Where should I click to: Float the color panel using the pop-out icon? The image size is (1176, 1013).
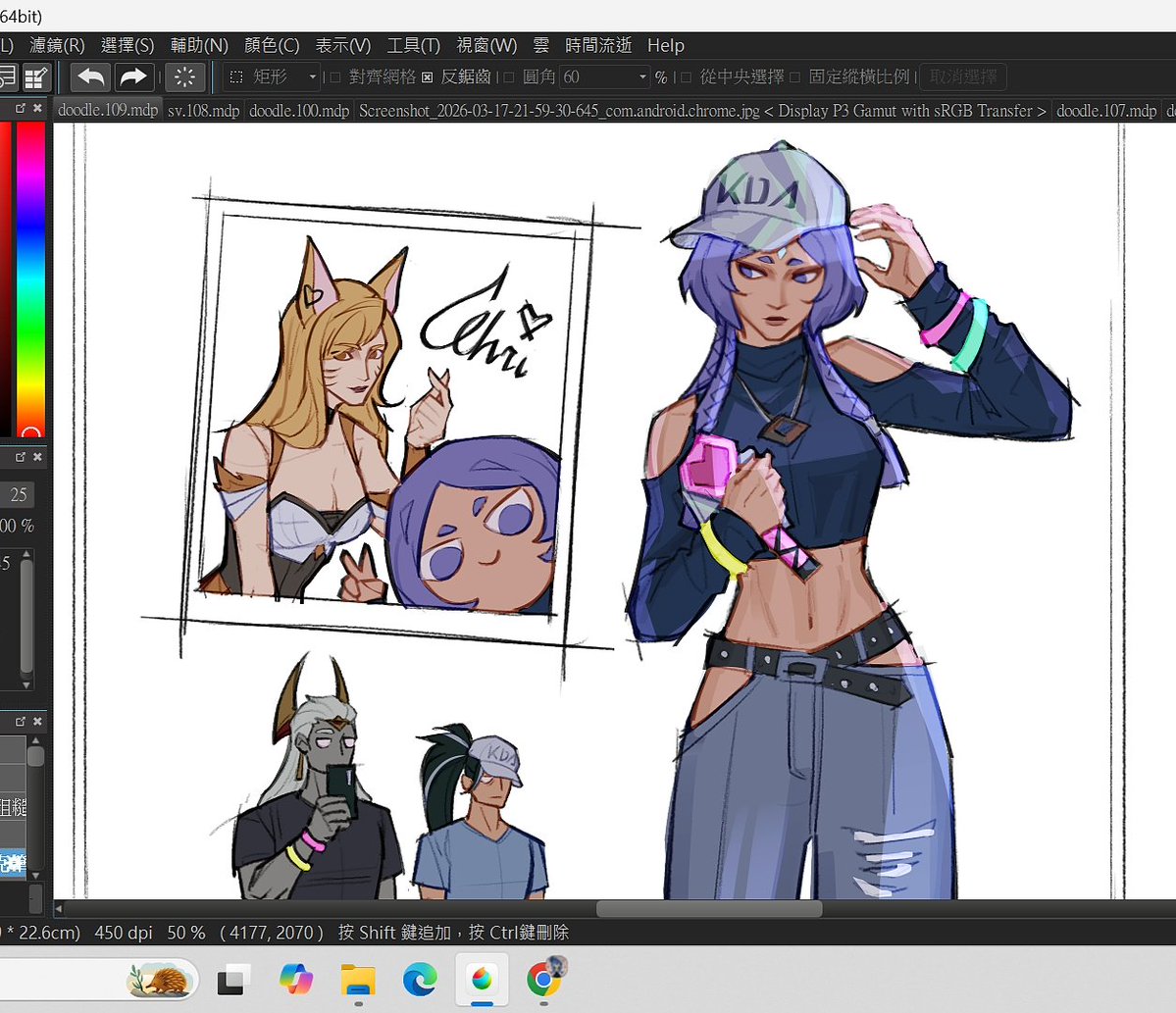(21, 108)
